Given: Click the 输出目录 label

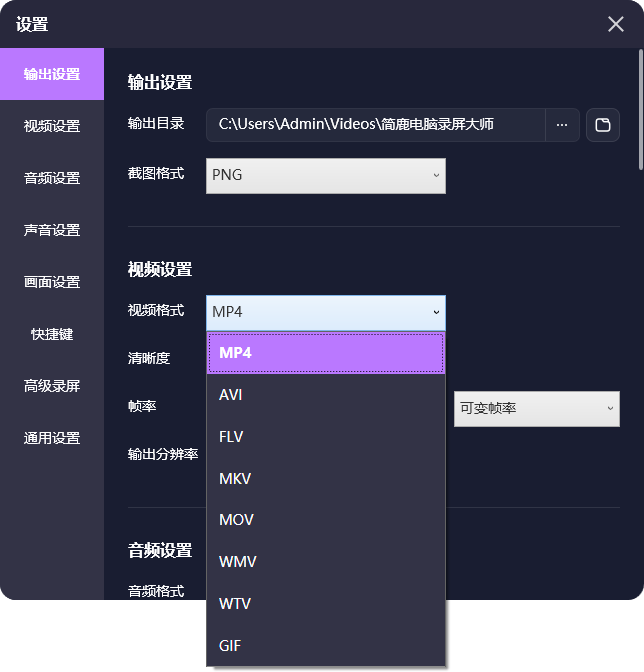Looking at the screenshot, I should pyautogui.click(x=156, y=123).
